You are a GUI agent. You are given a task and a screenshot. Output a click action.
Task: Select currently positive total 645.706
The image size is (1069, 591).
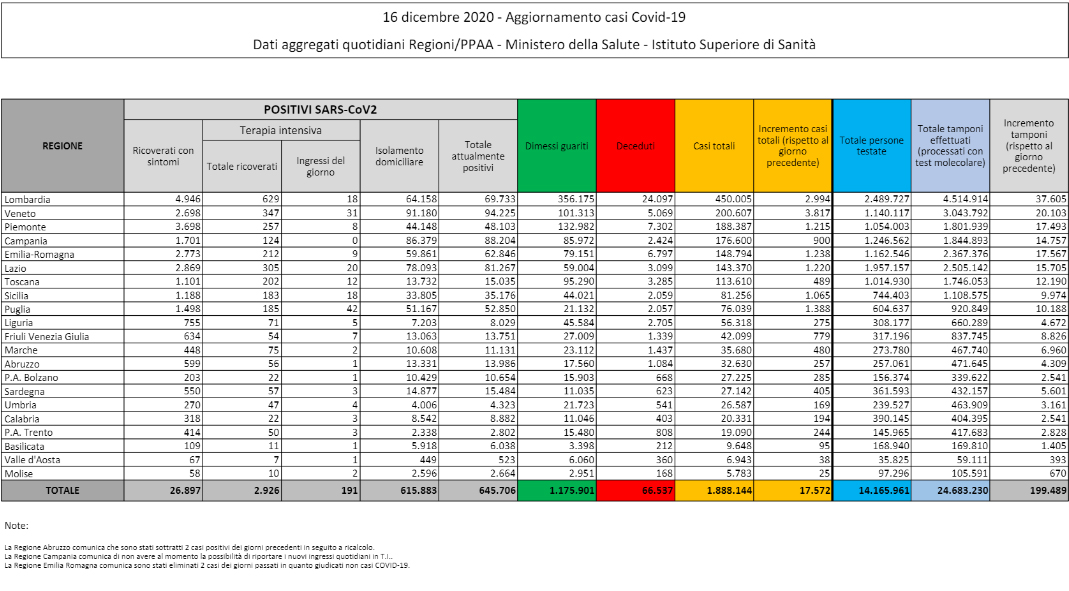click(x=478, y=490)
